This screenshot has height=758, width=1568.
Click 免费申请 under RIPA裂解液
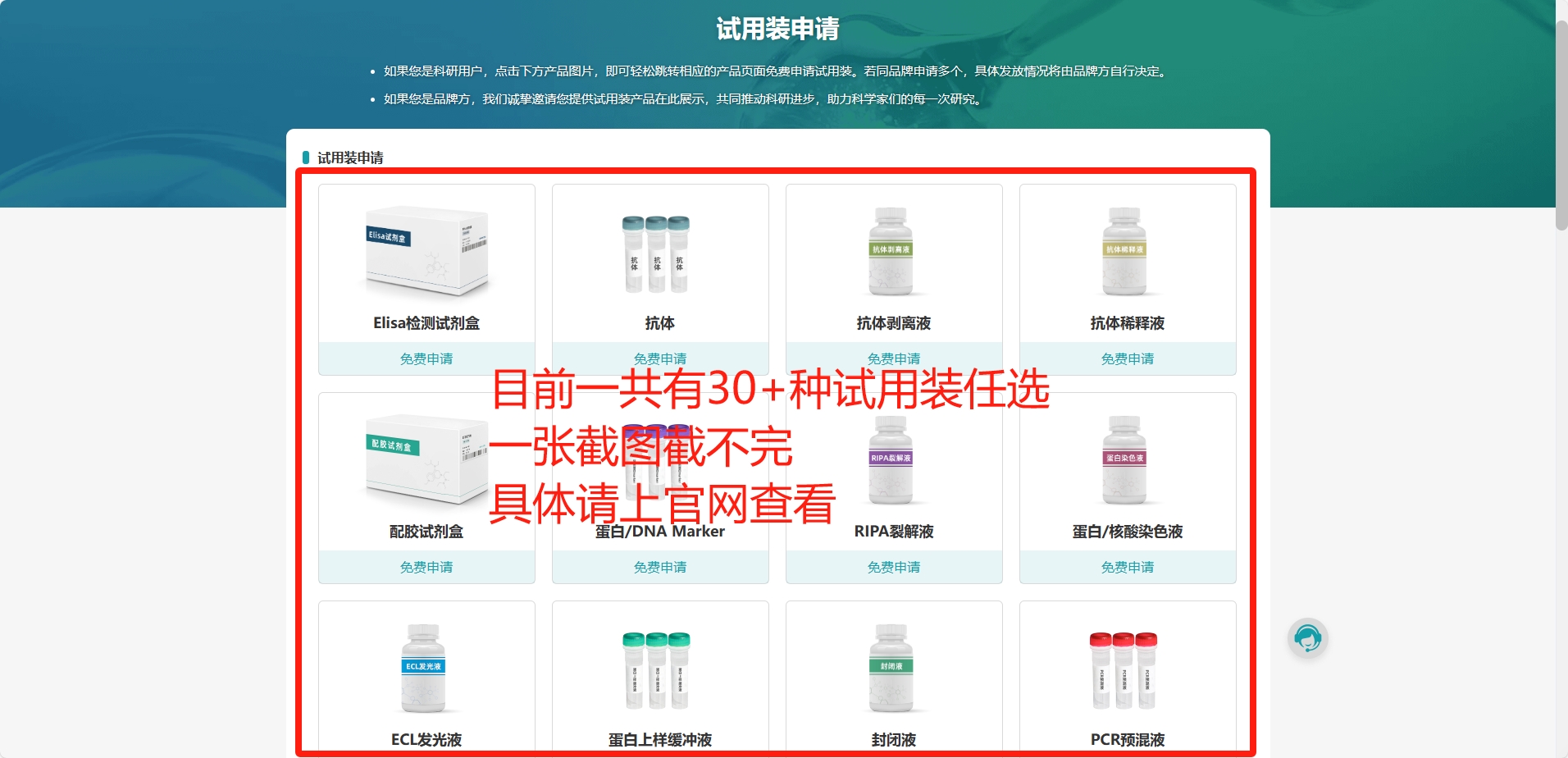pos(893,567)
